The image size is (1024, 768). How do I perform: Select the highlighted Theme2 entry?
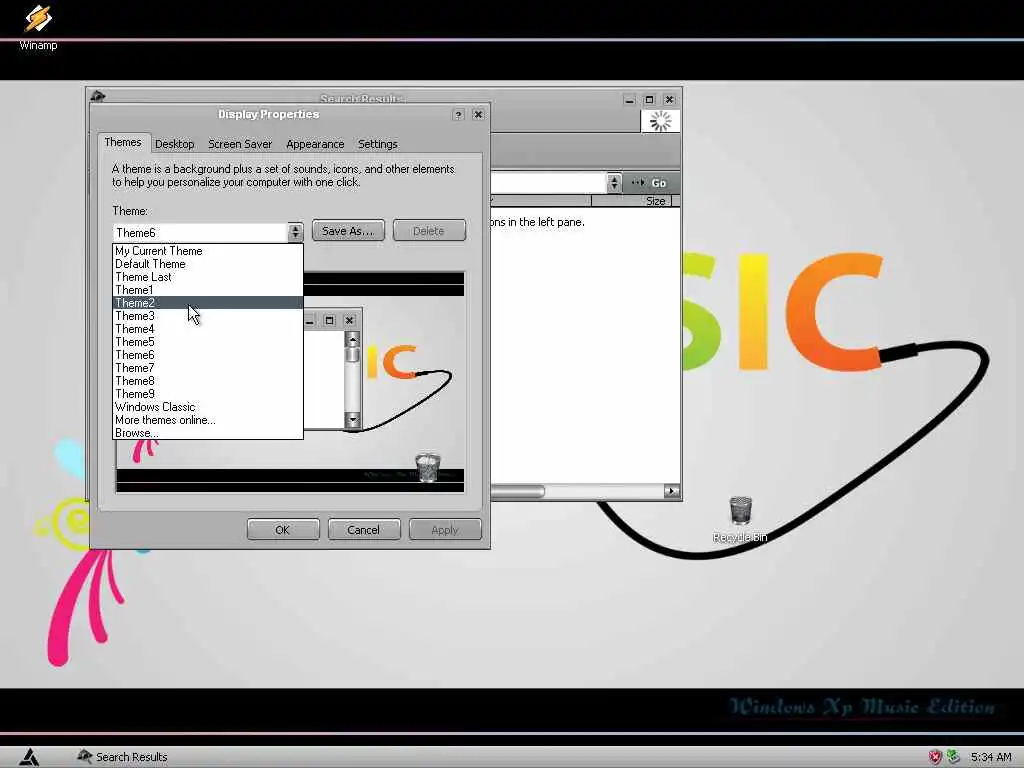click(x=208, y=303)
